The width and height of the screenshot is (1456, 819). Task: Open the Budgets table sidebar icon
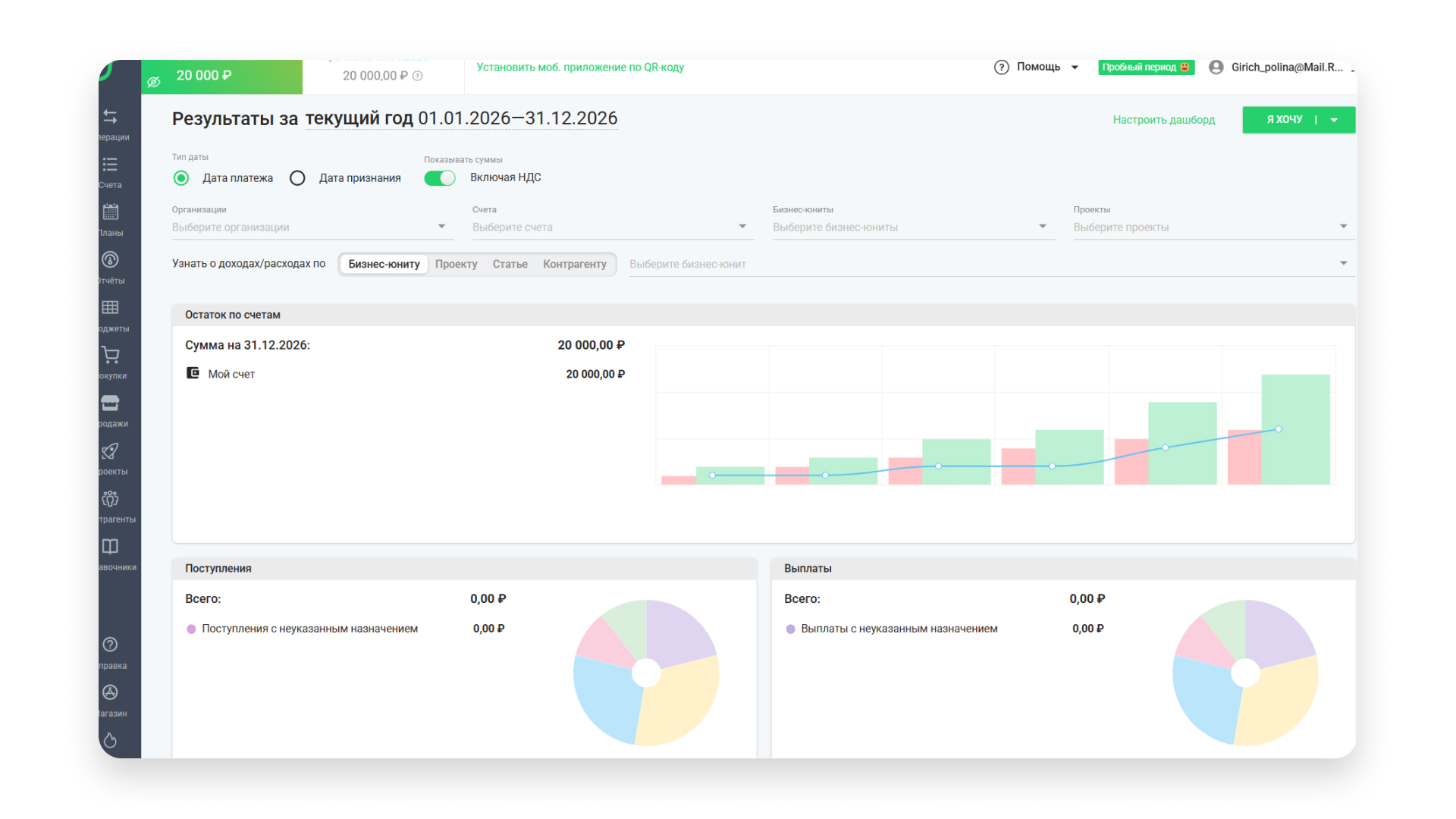[111, 308]
